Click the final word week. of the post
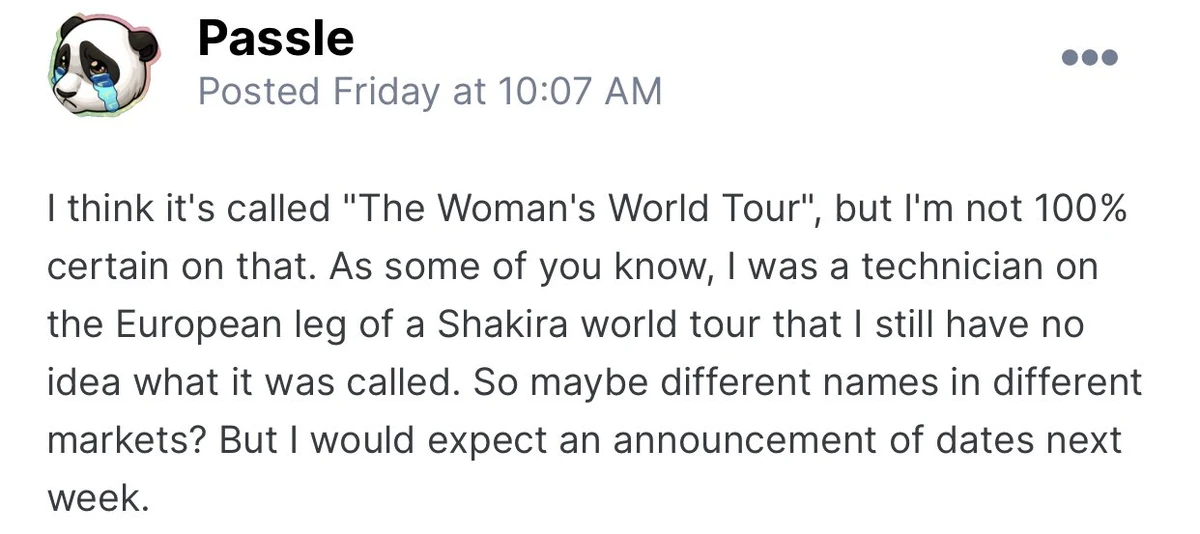The height and width of the screenshot is (534, 1200). [x=98, y=497]
